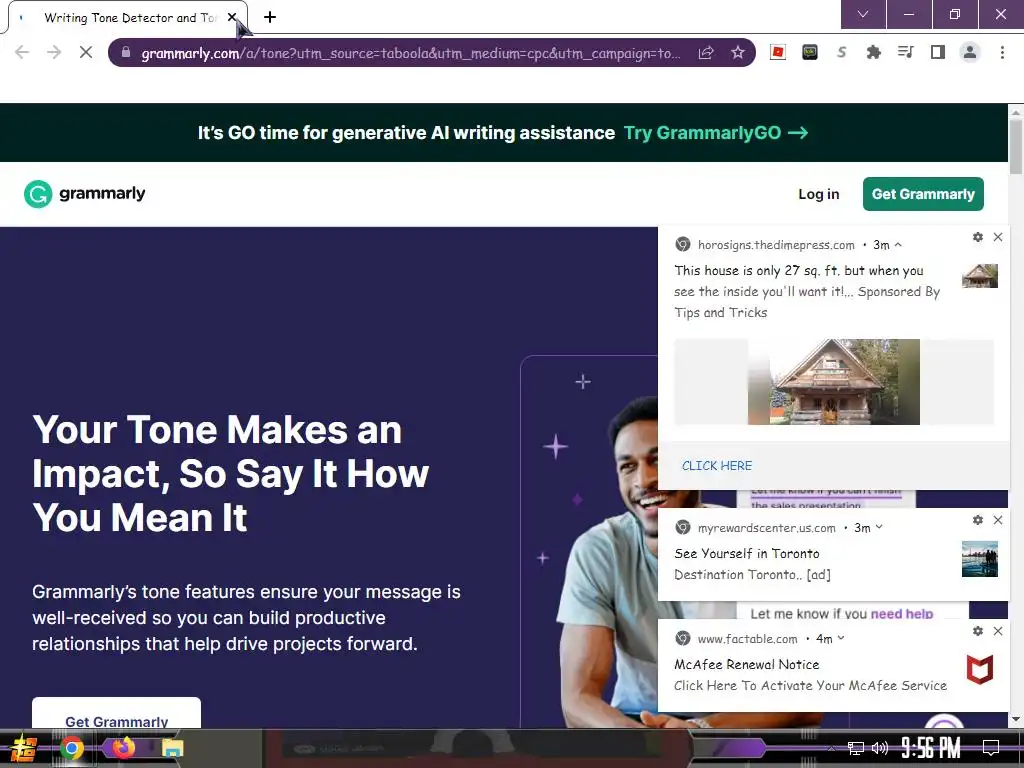The height and width of the screenshot is (768, 1024).
Task: Open the red extension icon in toolbar
Action: pos(778,52)
